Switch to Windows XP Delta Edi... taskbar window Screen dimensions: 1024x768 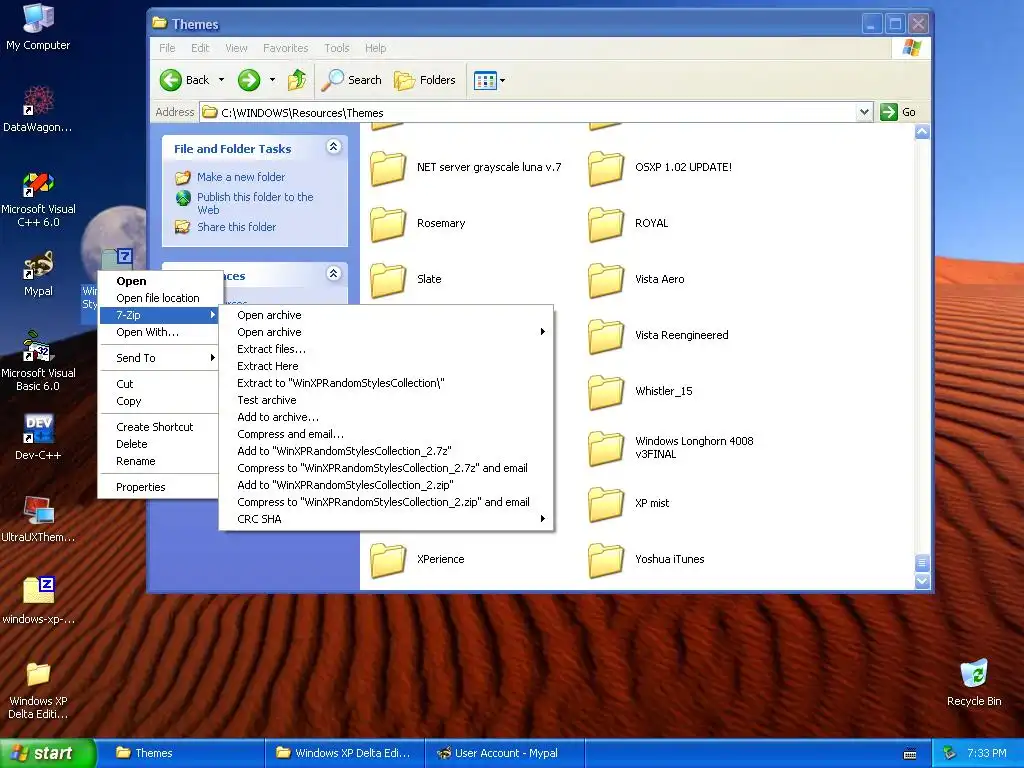click(x=345, y=753)
